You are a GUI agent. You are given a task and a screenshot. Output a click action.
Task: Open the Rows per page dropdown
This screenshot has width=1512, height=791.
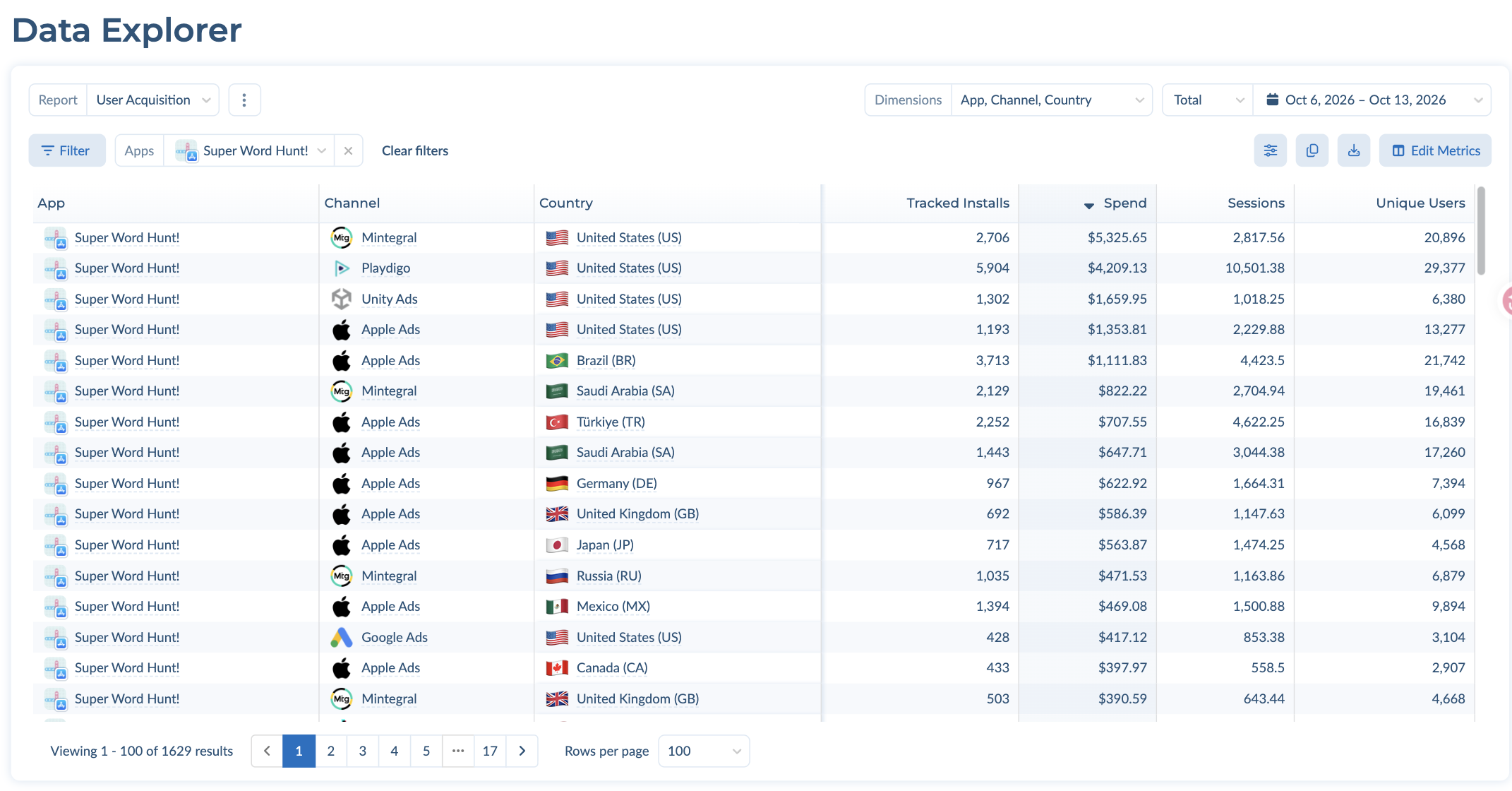[704, 751]
